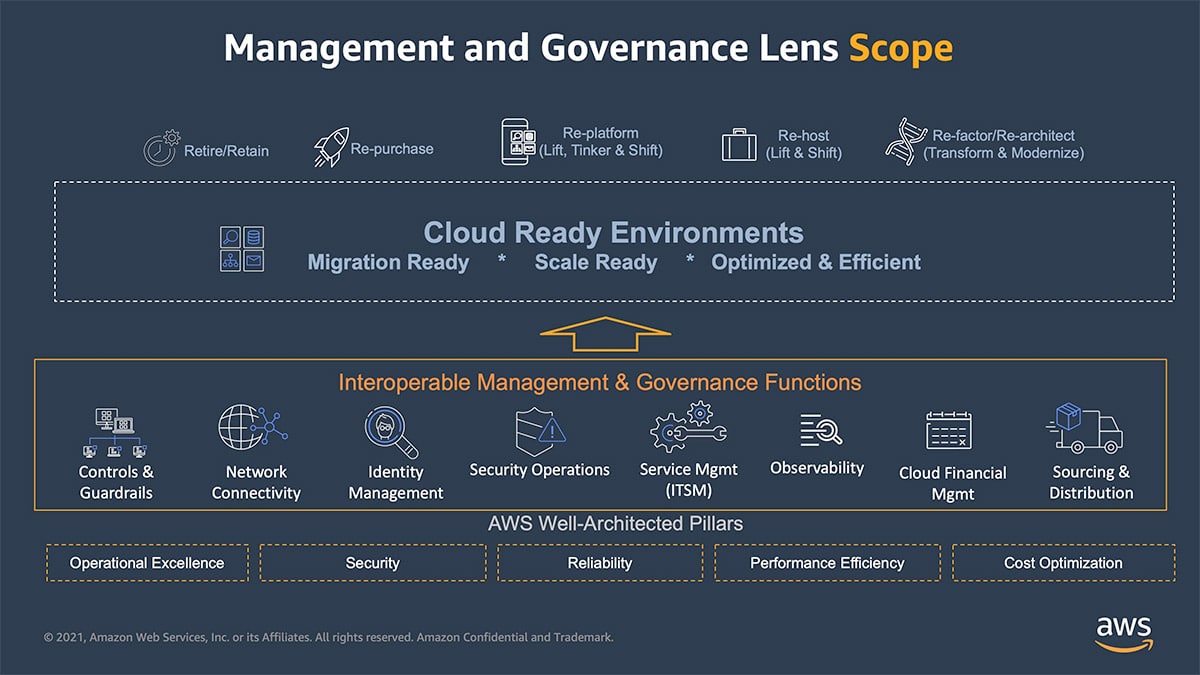Click the Sourcing & Distribution truck icon
The width and height of the screenshot is (1200, 675).
pos(1085,428)
